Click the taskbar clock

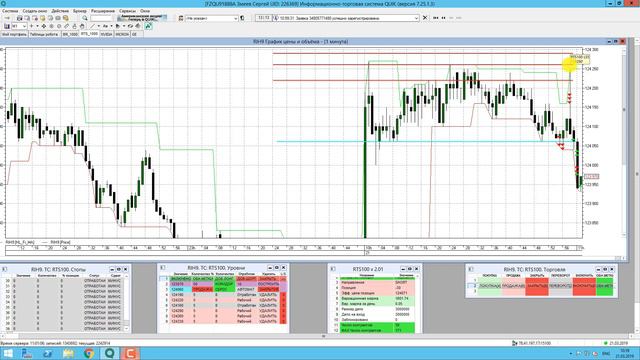625,353
